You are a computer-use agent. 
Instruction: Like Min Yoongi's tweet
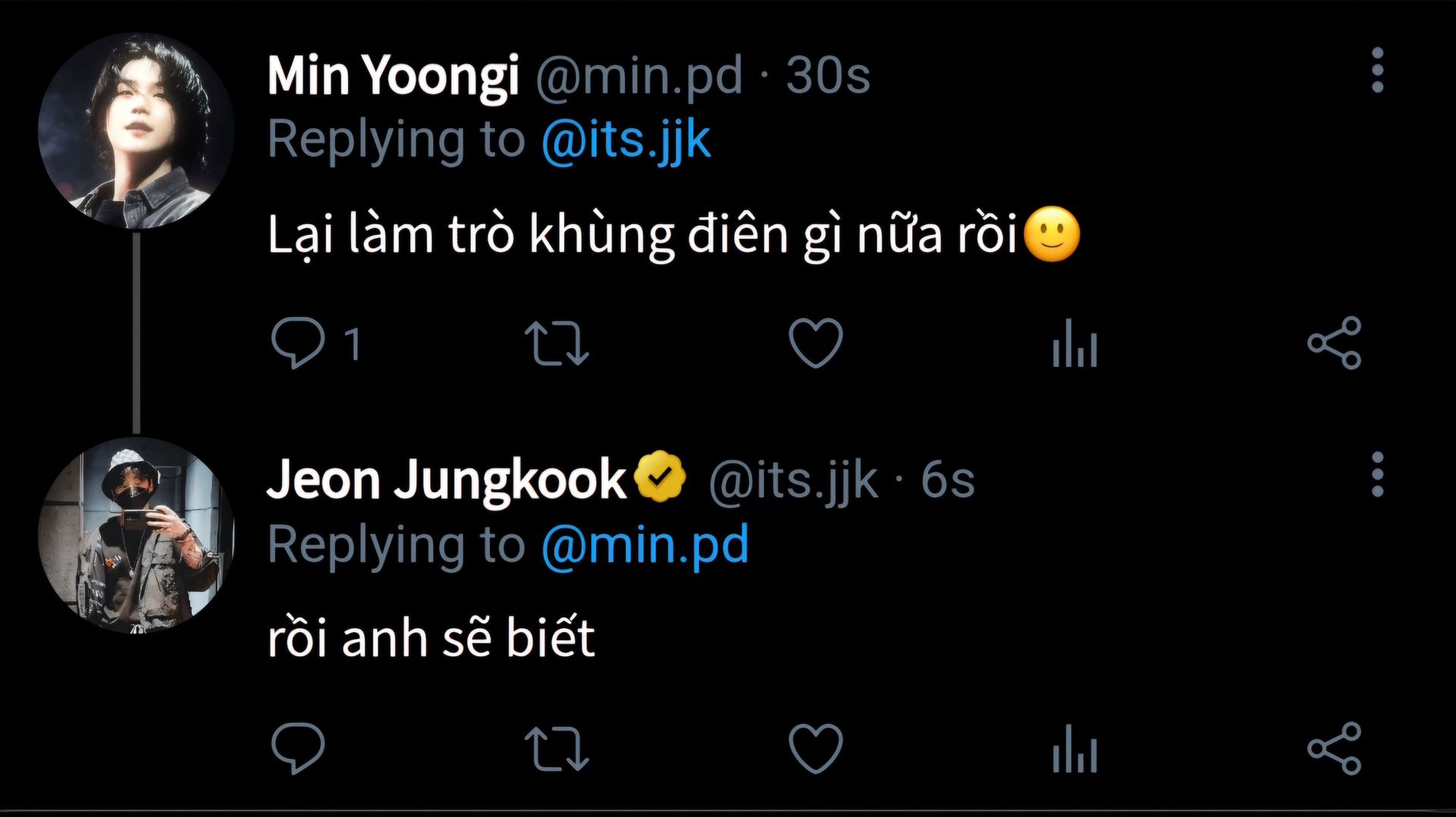coord(815,343)
